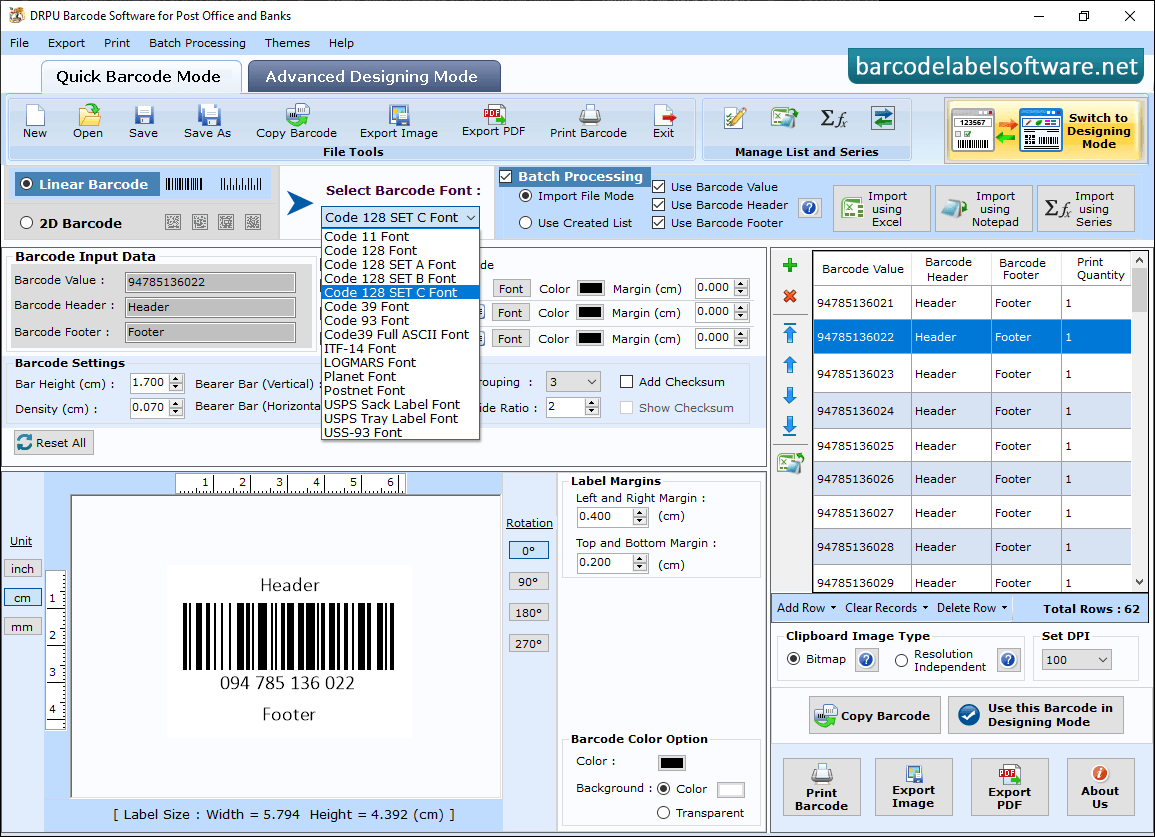Toggle Use Barcode Footer checkbox

(x=659, y=223)
